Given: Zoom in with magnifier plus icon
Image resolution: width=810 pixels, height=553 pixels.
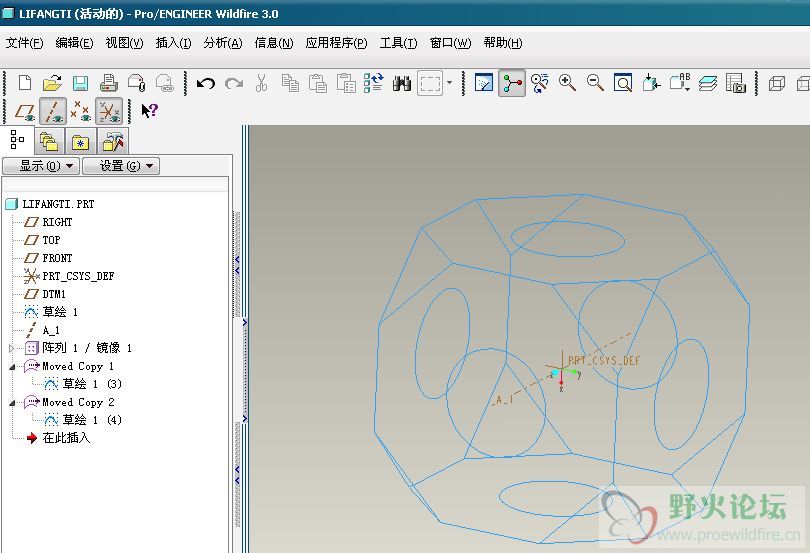Looking at the screenshot, I should point(567,83).
